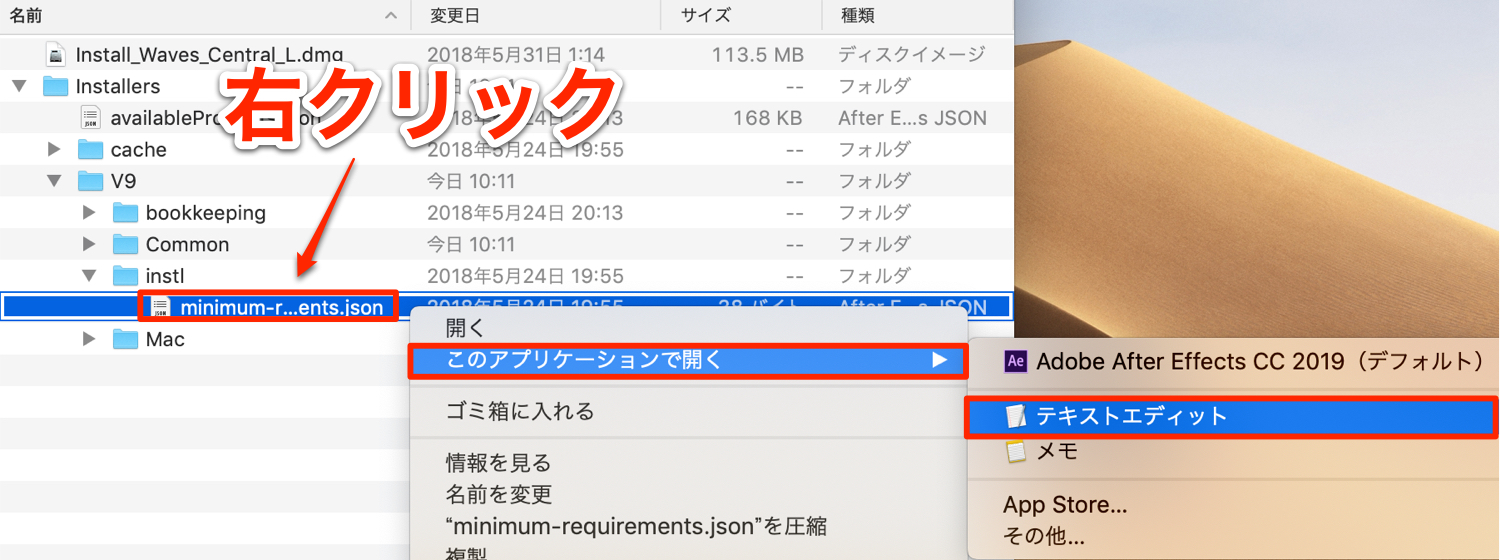Select the Mac folder name
Screen dimensions: 1500x560
coord(165,340)
